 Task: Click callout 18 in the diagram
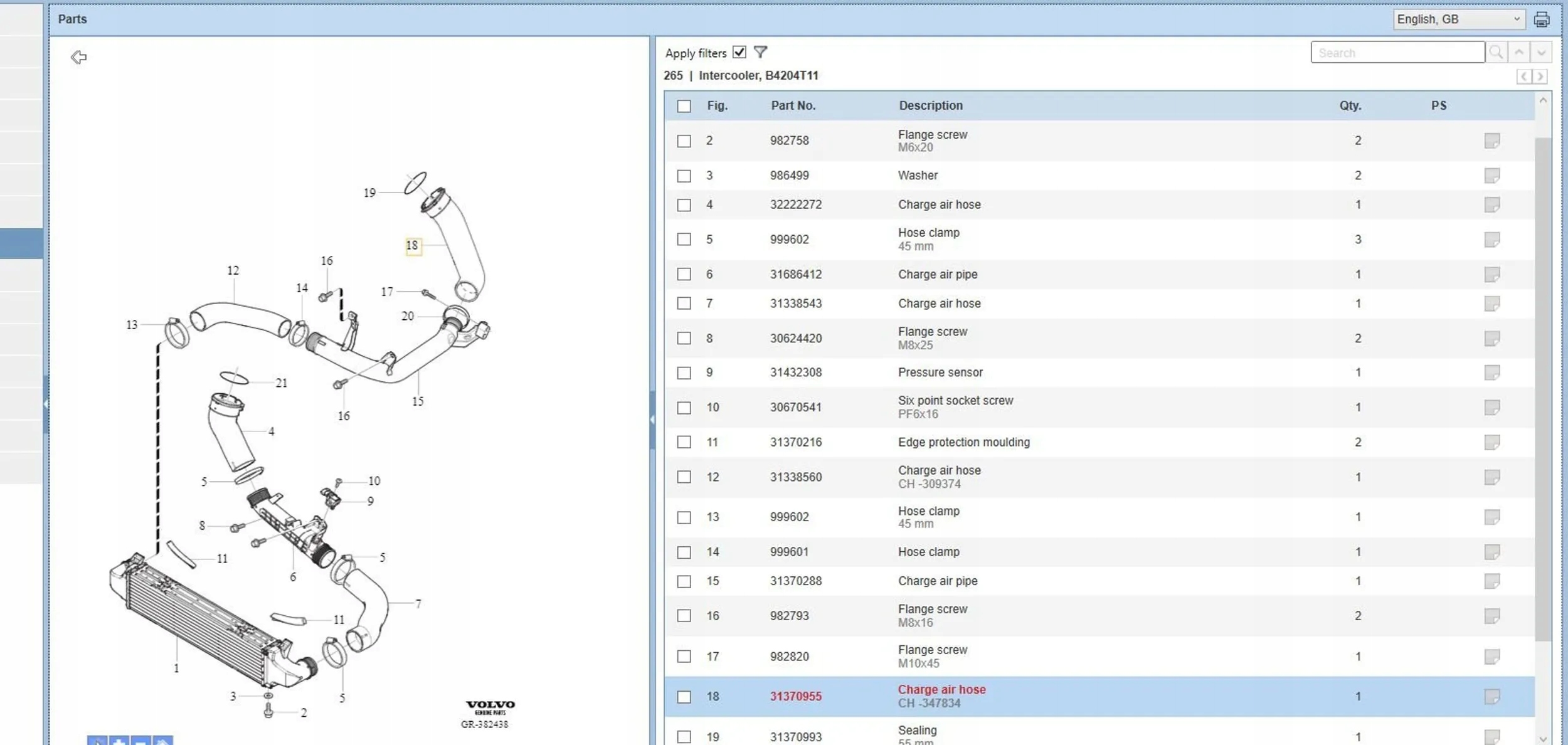412,245
